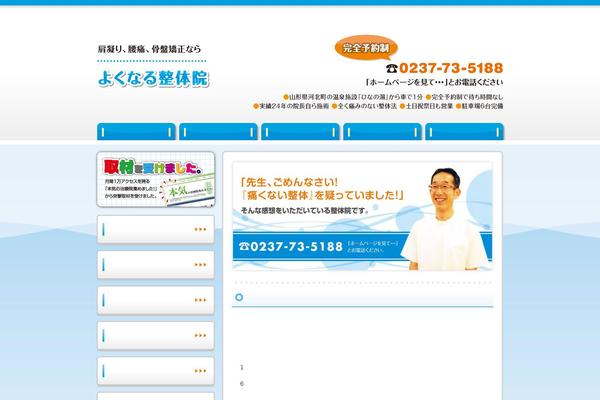Open the last blue navigation tab in the menu bar
This screenshot has height=400, width=600.
tap(465, 132)
